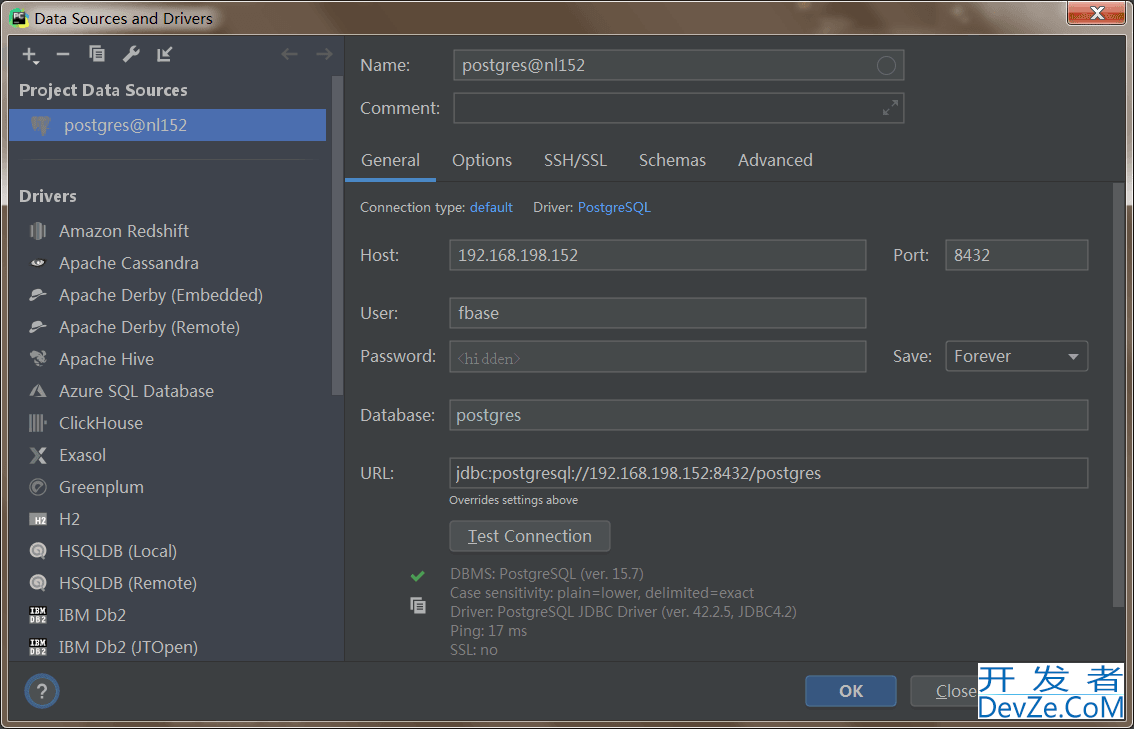Image resolution: width=1134 pixels, height=729 pixels.
Task: Click the General panel vertical scrollbar
Action: click(x=1118, y=394)
